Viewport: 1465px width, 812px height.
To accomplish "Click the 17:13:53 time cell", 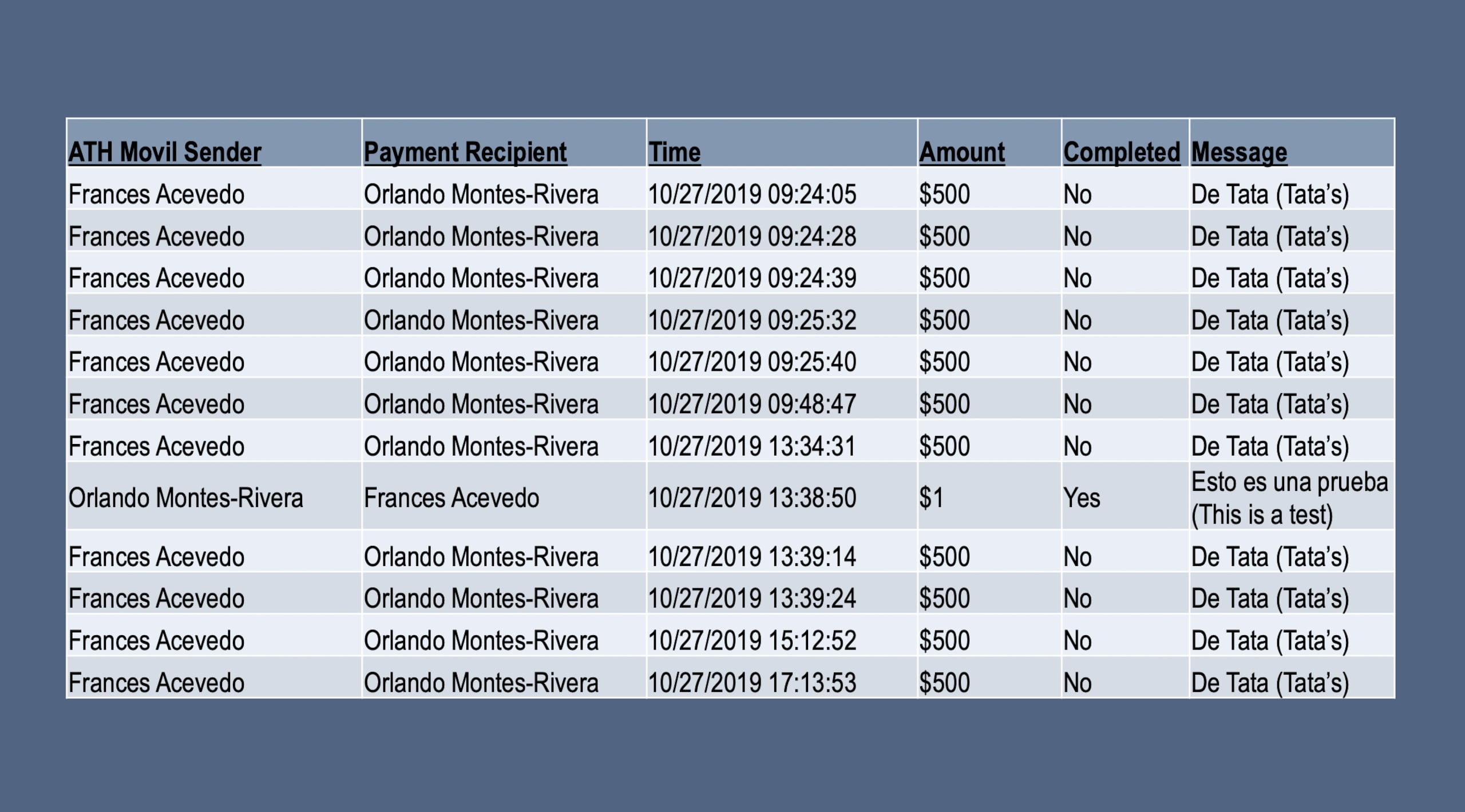I will [x=752, y=683].
